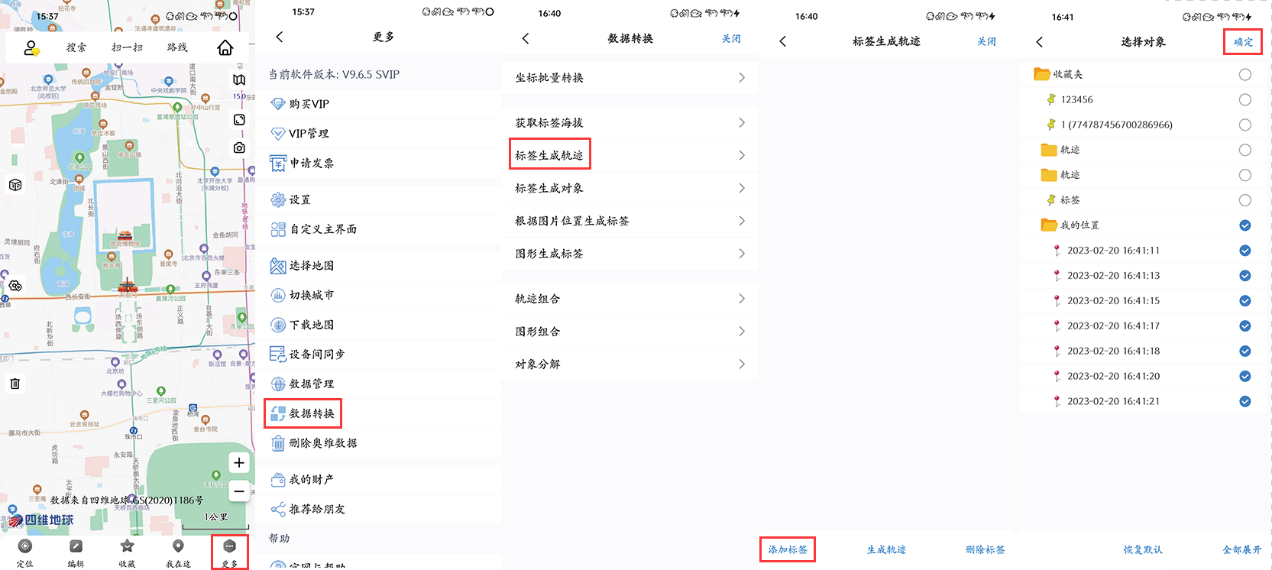This screenshot has height=570, width=1272.
Task: Tap the convert icon beside 数据转换
Action: 278,413
